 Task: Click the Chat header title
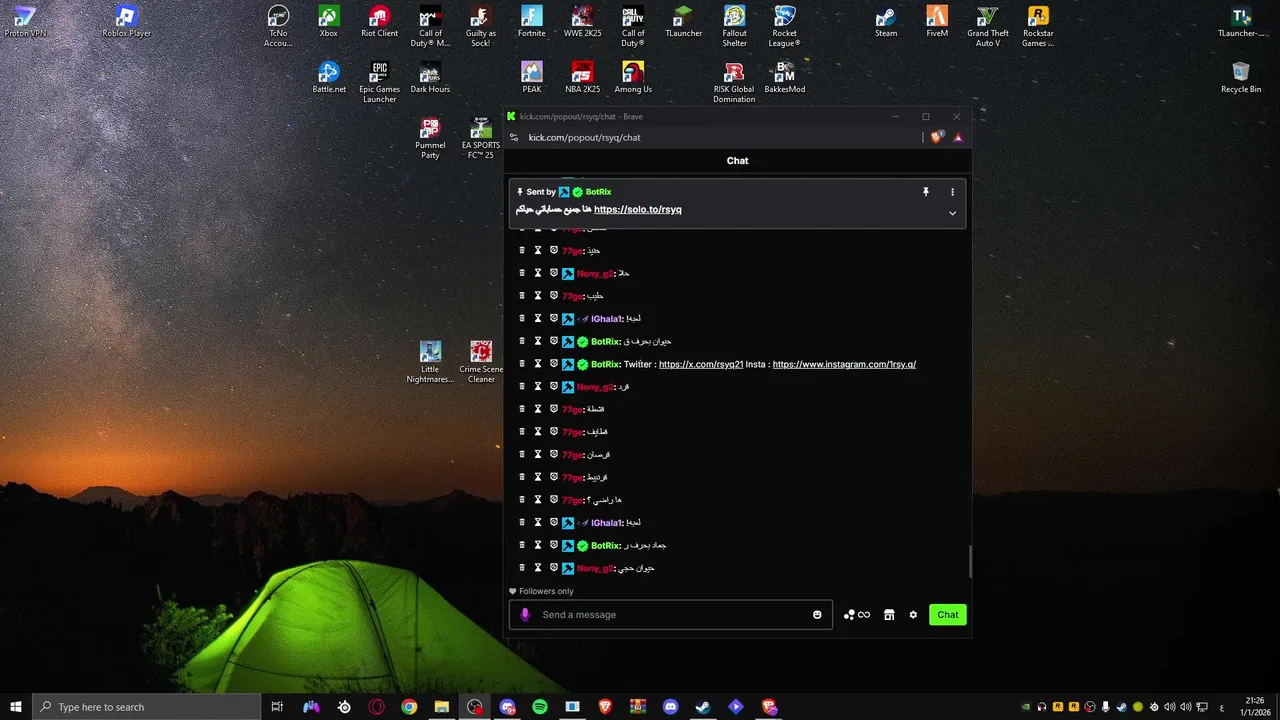(737, 161)
